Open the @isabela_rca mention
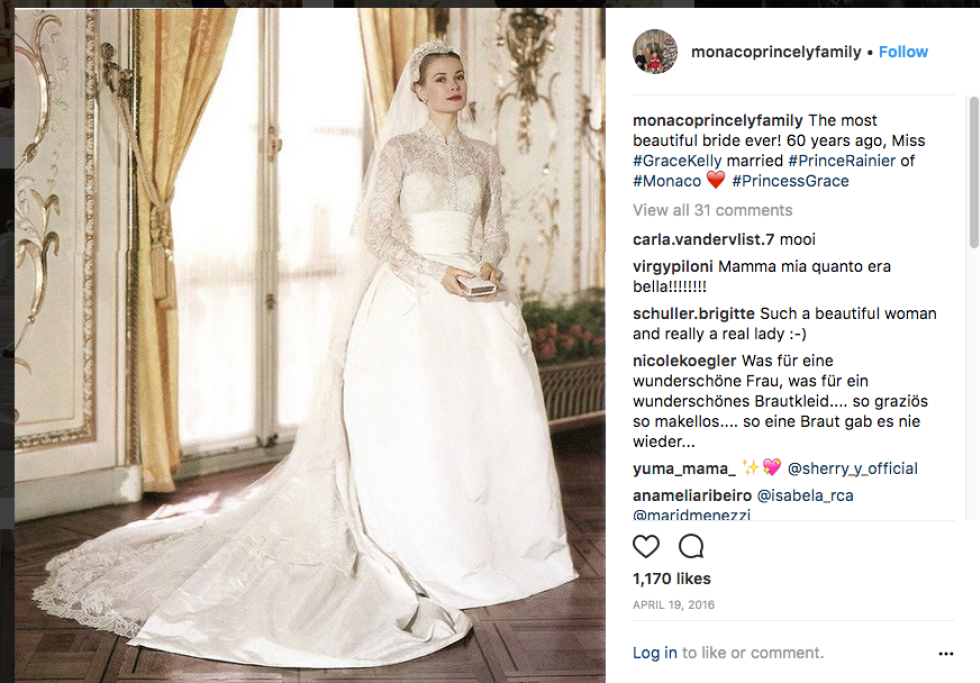Image resolution: width=980 pixels, height=683 pixels. pos(805,496)
